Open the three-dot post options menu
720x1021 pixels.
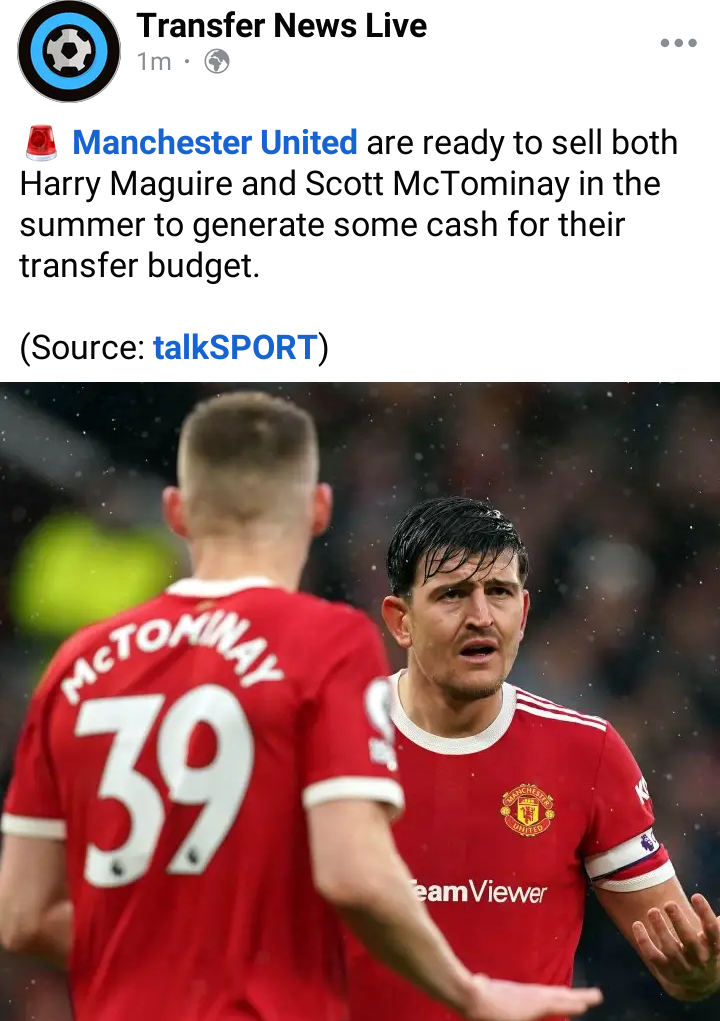pyautogui.click(x=678, y=43)
